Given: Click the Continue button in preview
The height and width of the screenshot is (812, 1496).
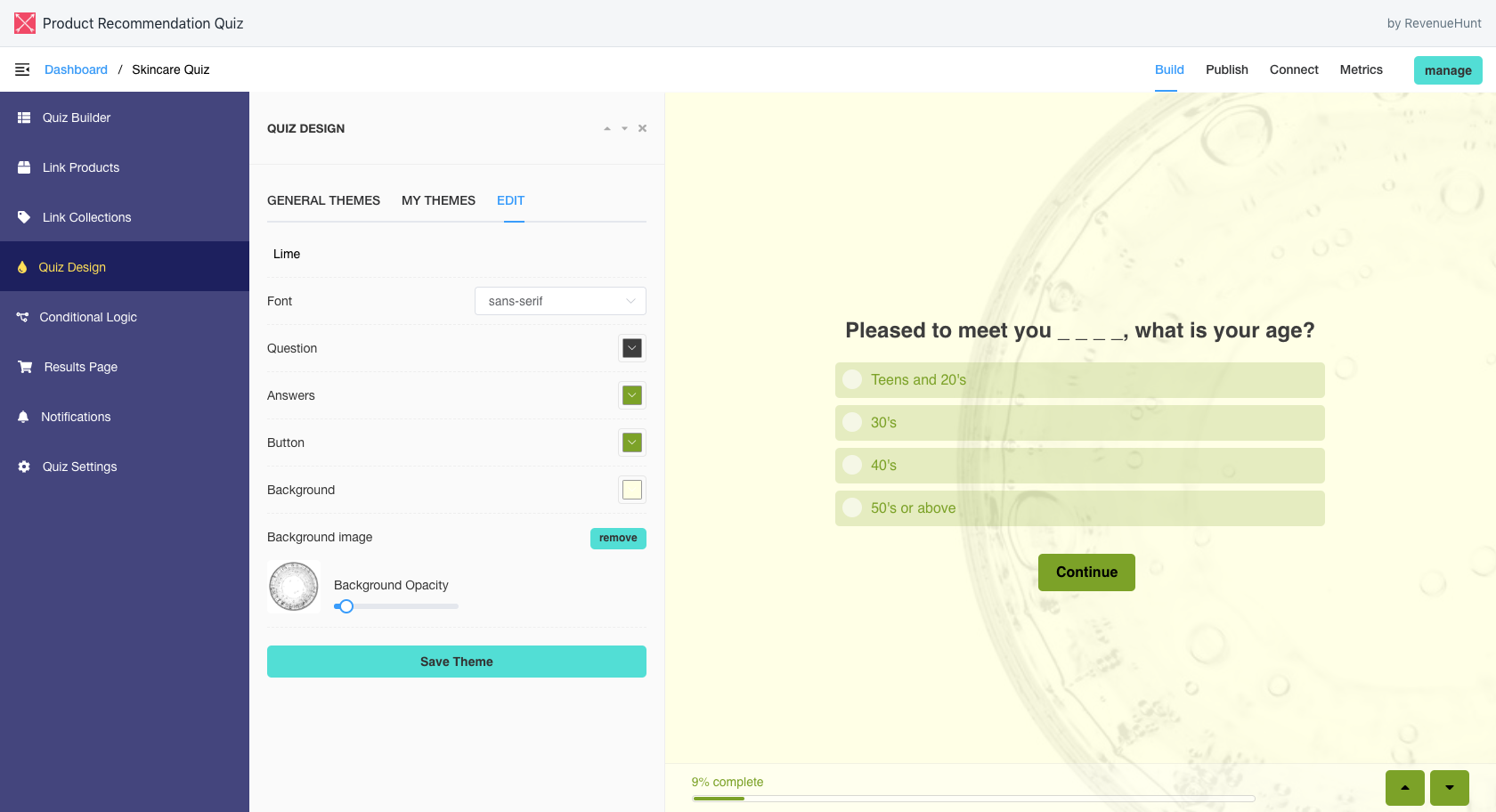Looking at the screenshot, I should coord(1086,572).
